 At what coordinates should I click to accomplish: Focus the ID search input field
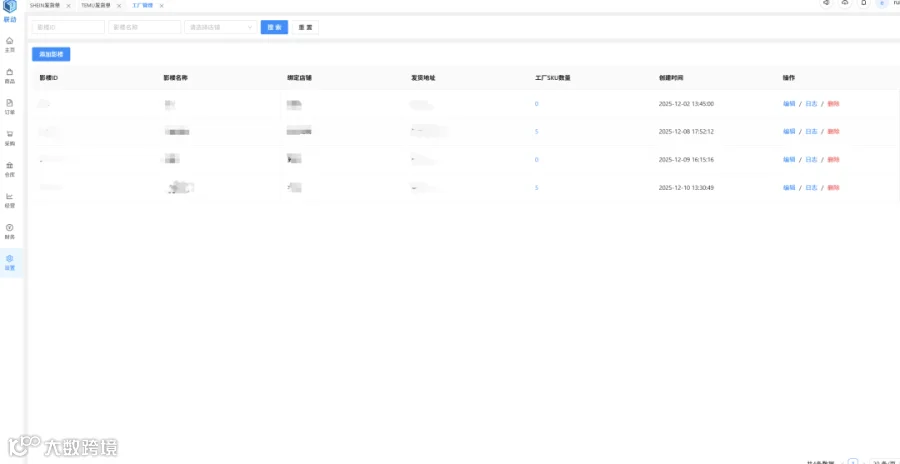[x=68, y=27]
